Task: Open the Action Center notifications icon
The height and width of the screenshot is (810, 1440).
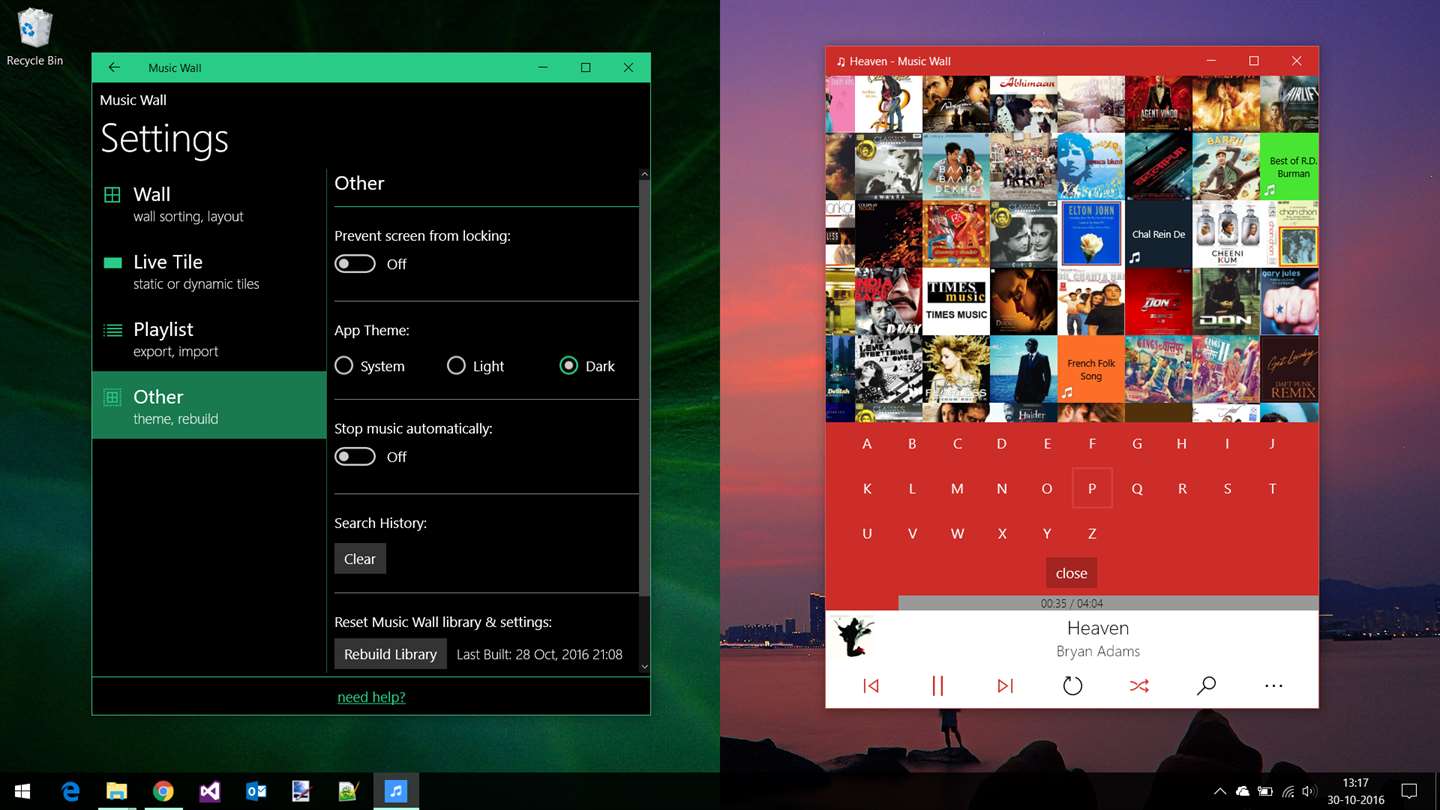Action: coord(1409,792)
